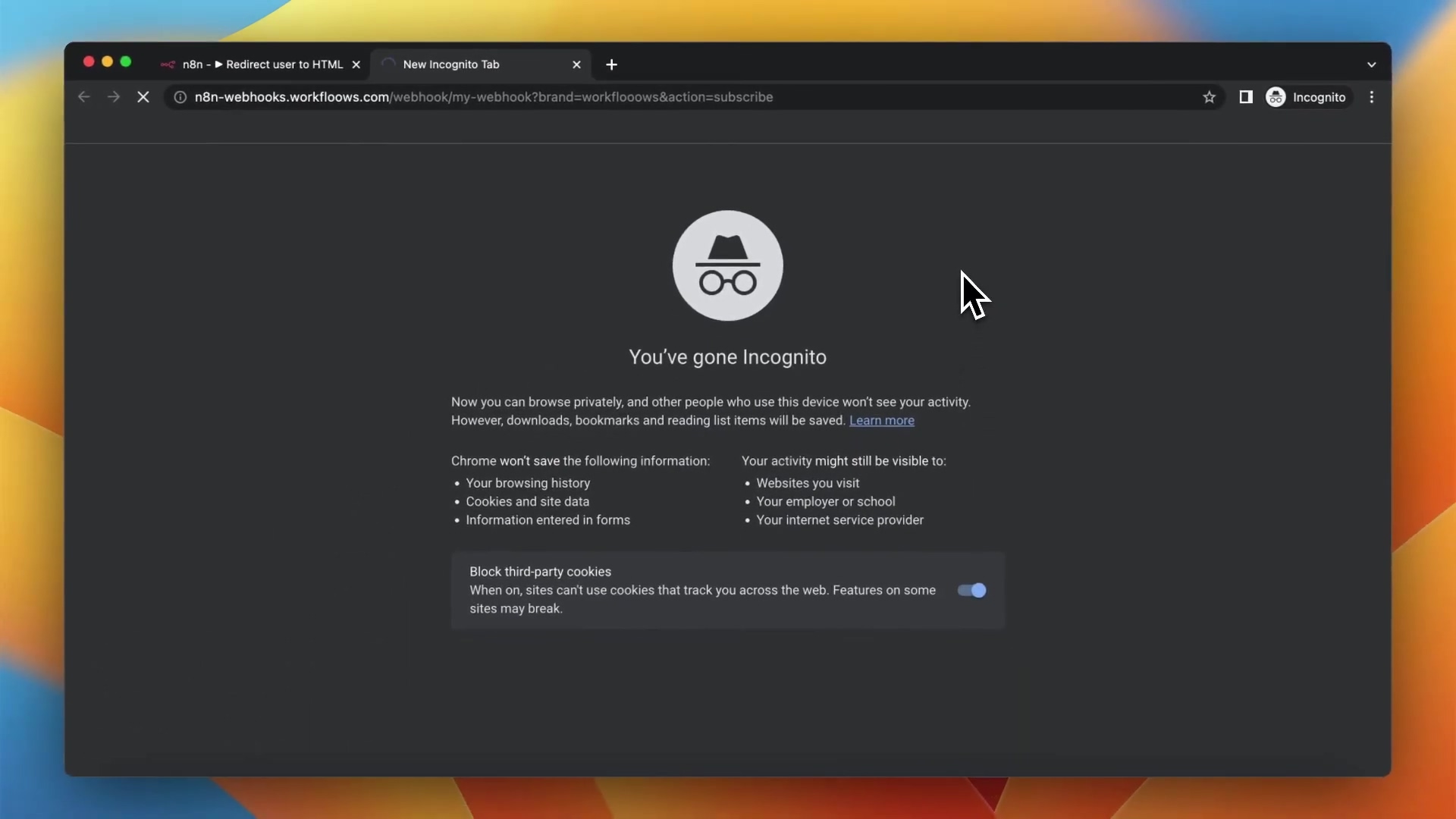Expand the tab search dropdown arrow
Viewport: 1456px width, 819px height.
point(1372,64)
